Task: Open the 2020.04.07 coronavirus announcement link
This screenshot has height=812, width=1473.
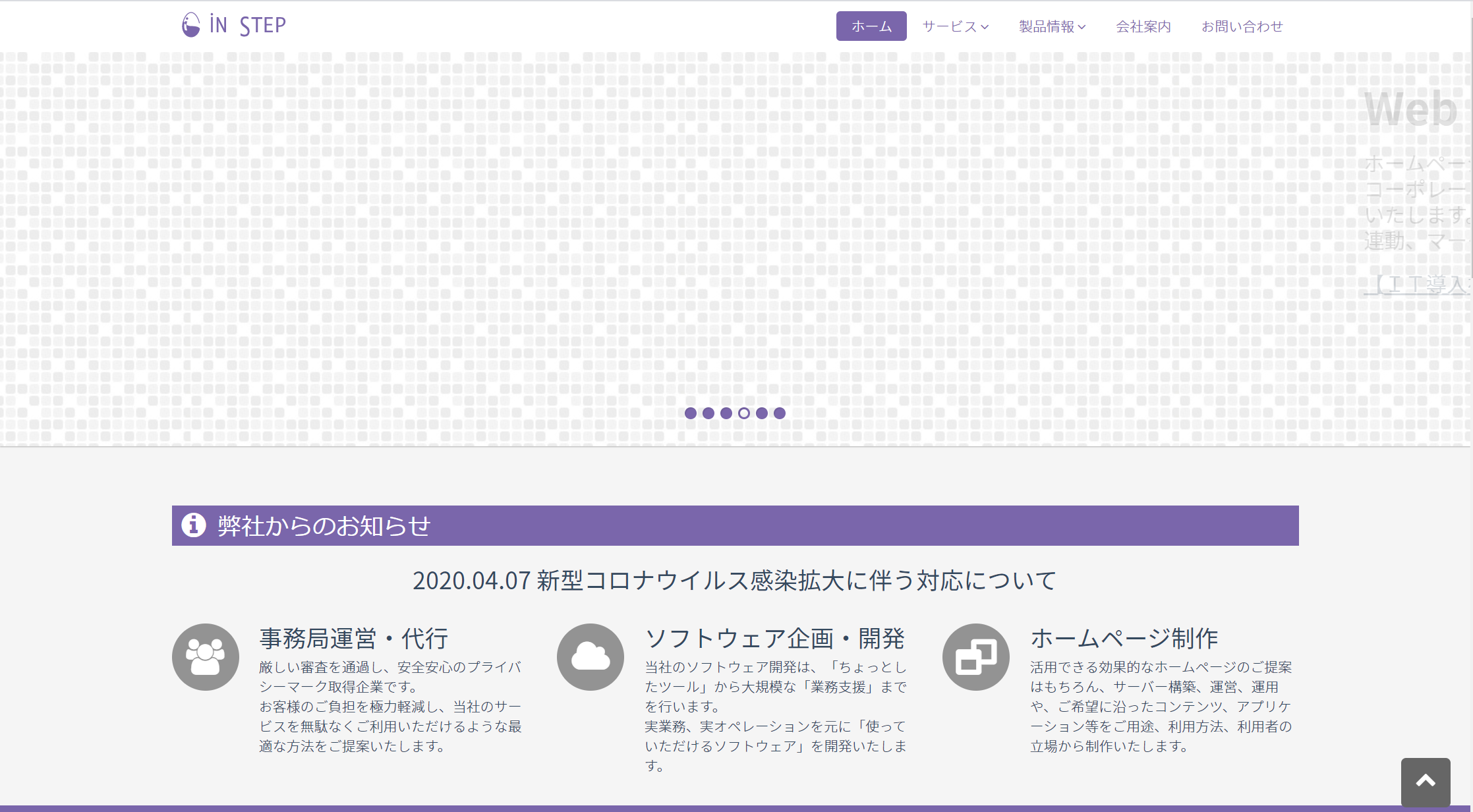Action: pos(735,581)
